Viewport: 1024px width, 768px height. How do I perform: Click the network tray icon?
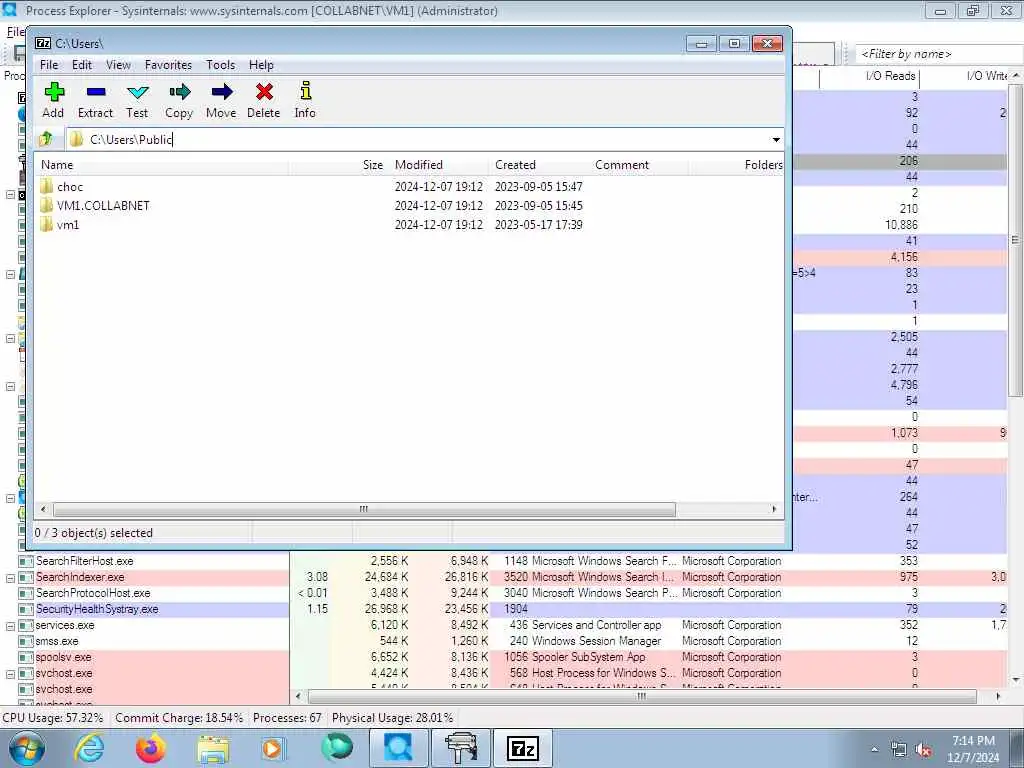click(899, 750)
